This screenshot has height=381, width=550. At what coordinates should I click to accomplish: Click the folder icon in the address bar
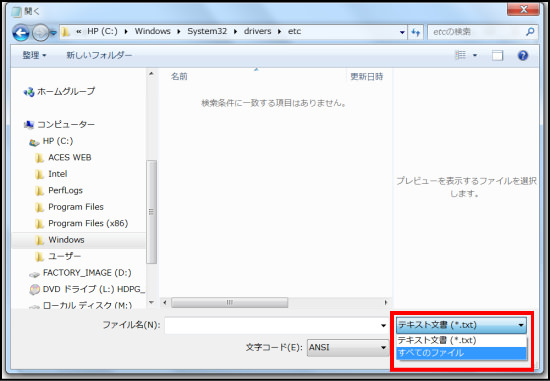tap(65, 32)
